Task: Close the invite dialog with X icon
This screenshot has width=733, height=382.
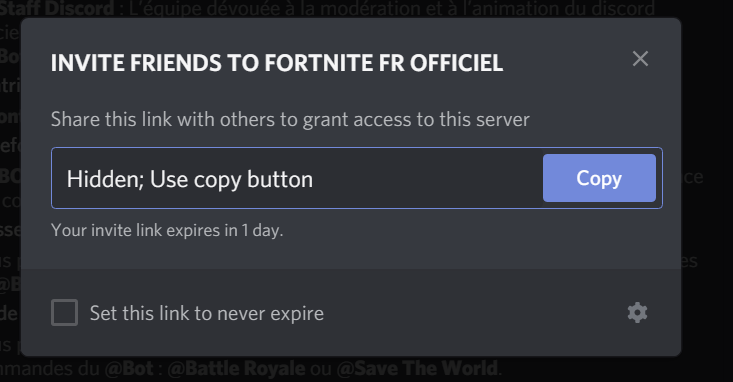Action: [x=640, y=59]
